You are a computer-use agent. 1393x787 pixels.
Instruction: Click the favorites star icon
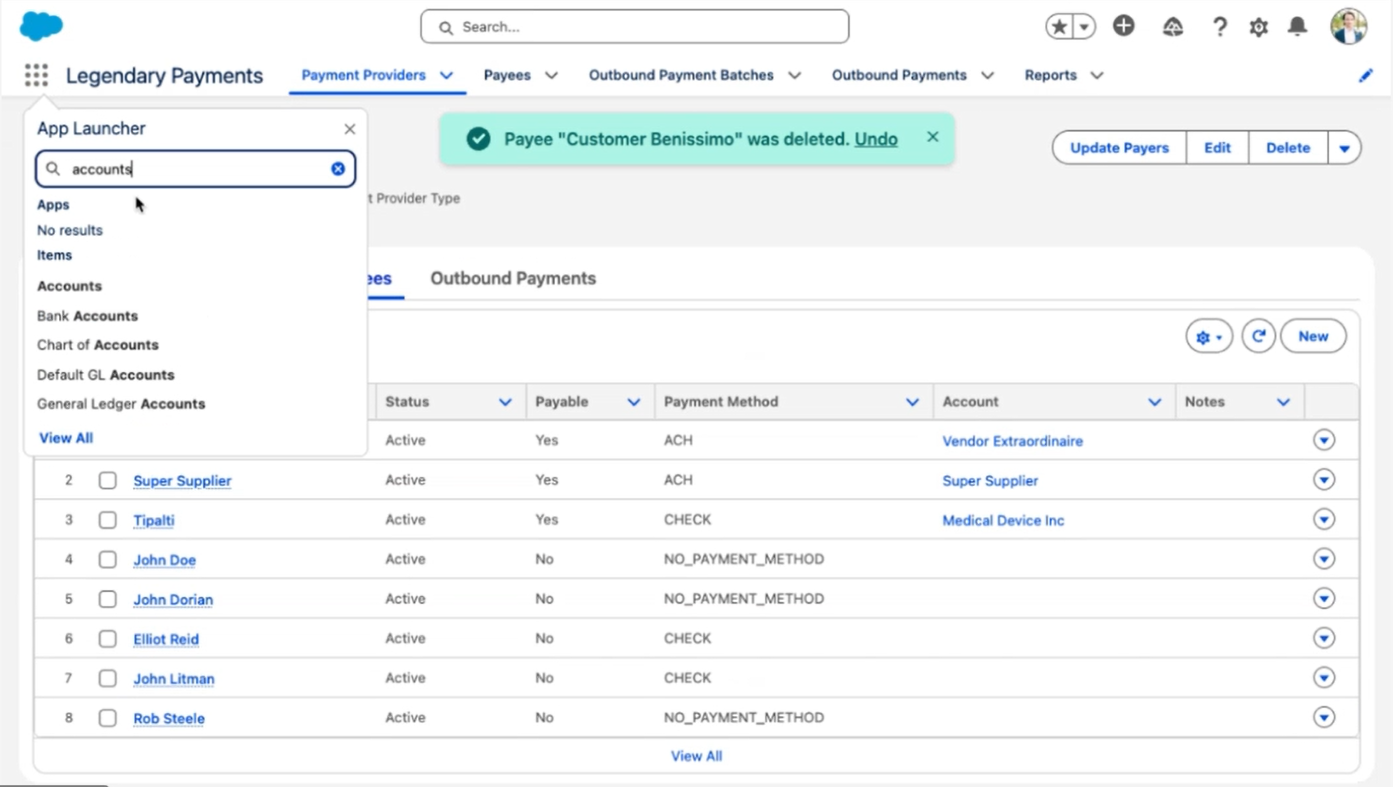pos(1058,27)
